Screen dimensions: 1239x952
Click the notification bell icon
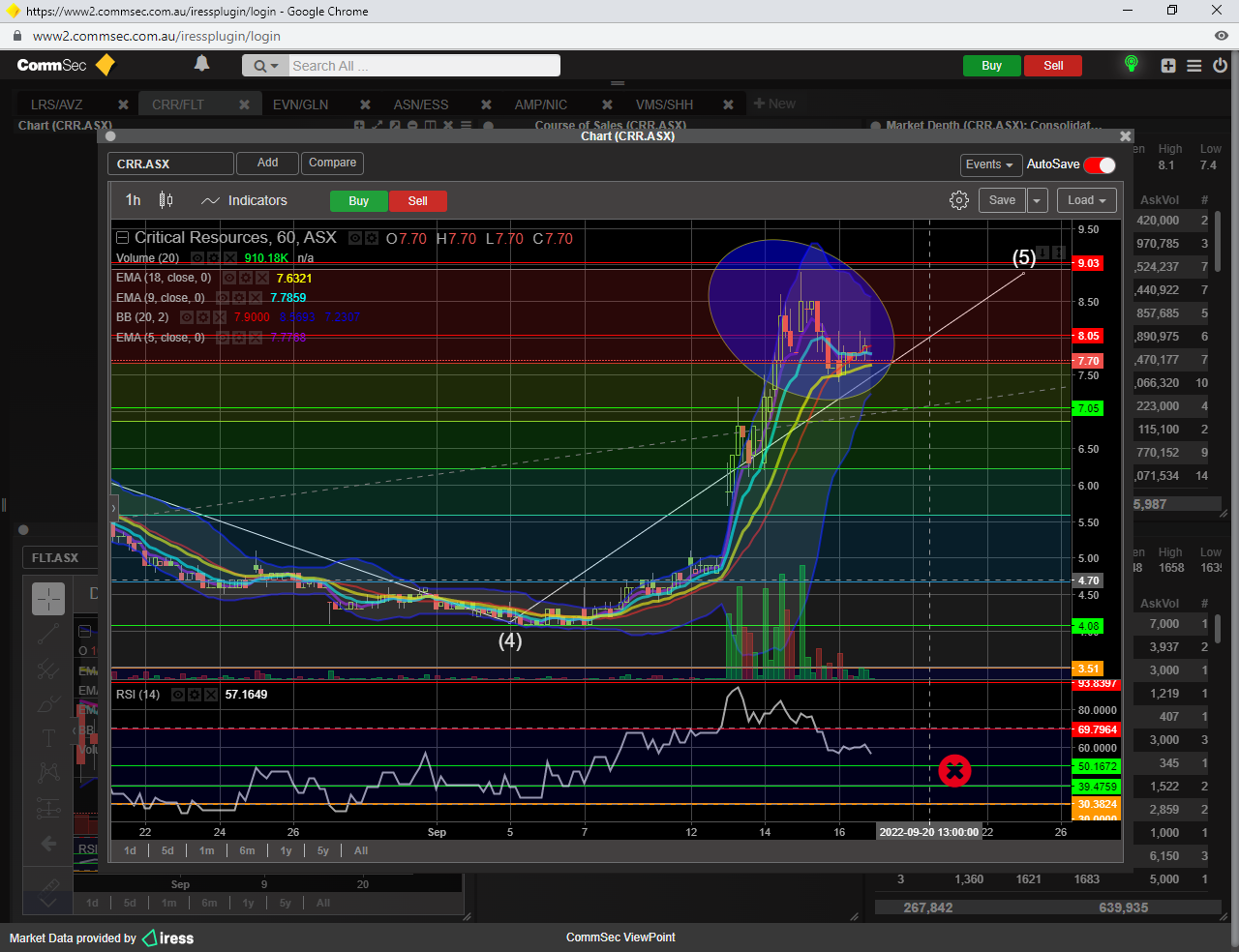201,64
